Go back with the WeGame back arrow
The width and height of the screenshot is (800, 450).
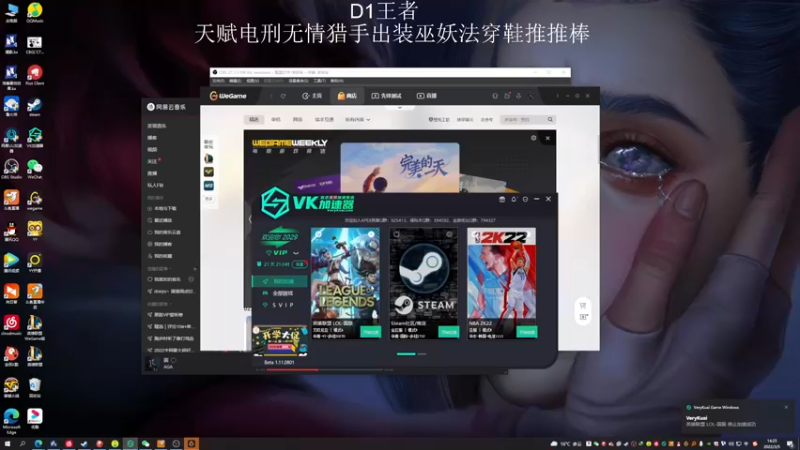[x=271, y=96]
